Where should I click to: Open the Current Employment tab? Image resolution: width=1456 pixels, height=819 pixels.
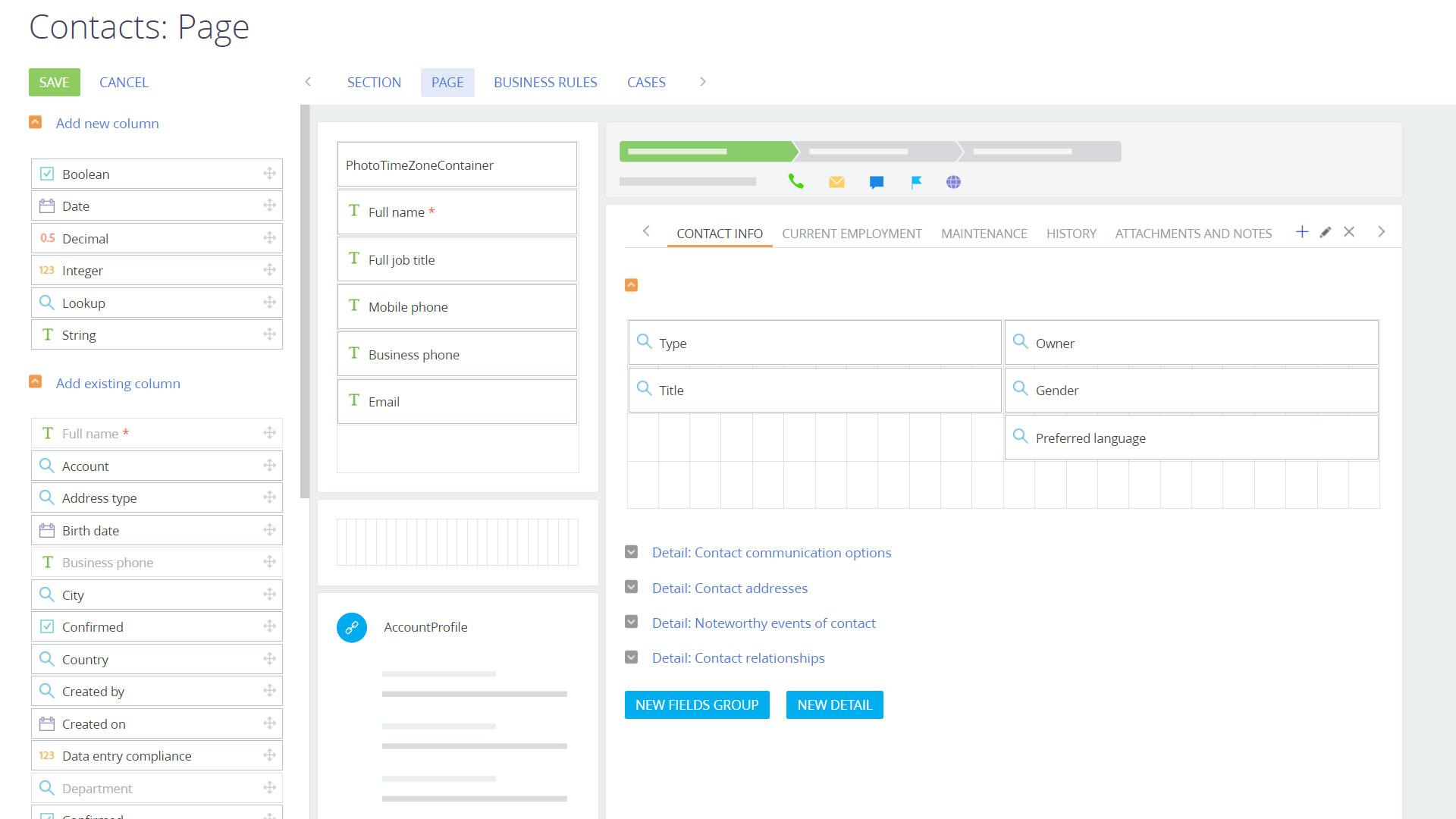tap(852, 234)
